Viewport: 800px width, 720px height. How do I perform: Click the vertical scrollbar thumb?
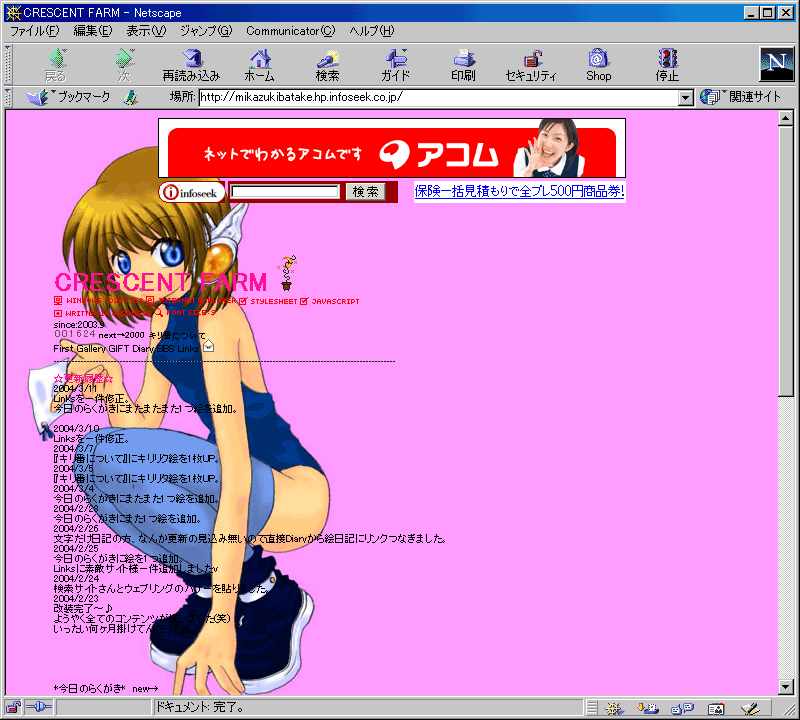coord(786,260)
